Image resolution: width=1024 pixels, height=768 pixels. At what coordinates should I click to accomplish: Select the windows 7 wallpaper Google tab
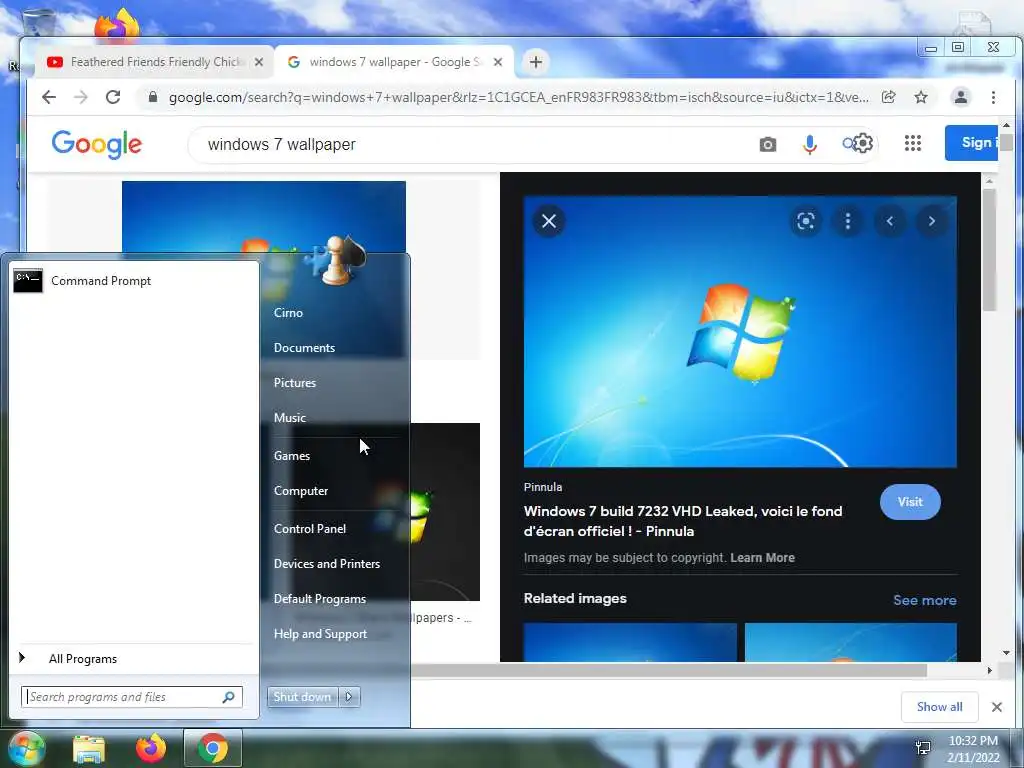[394, 62]
